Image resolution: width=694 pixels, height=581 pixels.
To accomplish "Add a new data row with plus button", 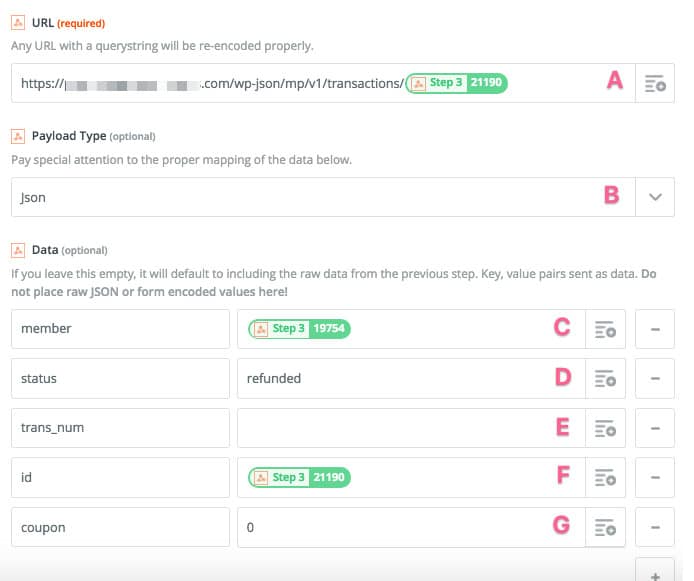I will pos(655,574).
